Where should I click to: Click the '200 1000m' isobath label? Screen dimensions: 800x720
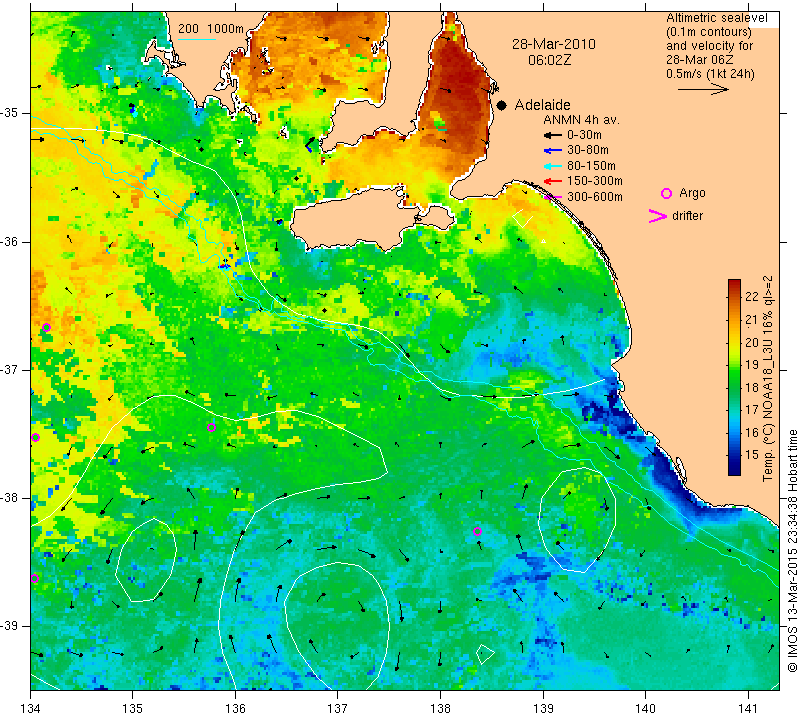tap(211, 29)
